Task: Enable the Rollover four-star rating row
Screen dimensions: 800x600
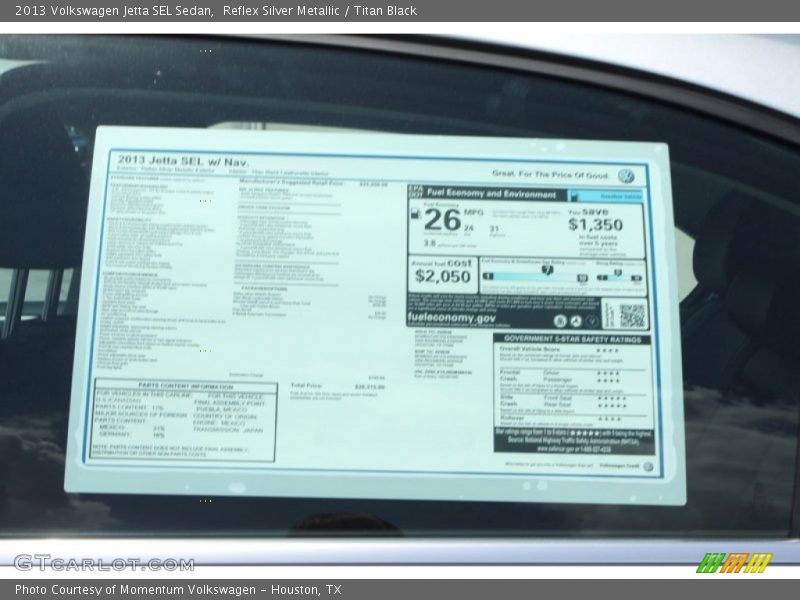Action: pyautogui.click(x=608, y=419)
